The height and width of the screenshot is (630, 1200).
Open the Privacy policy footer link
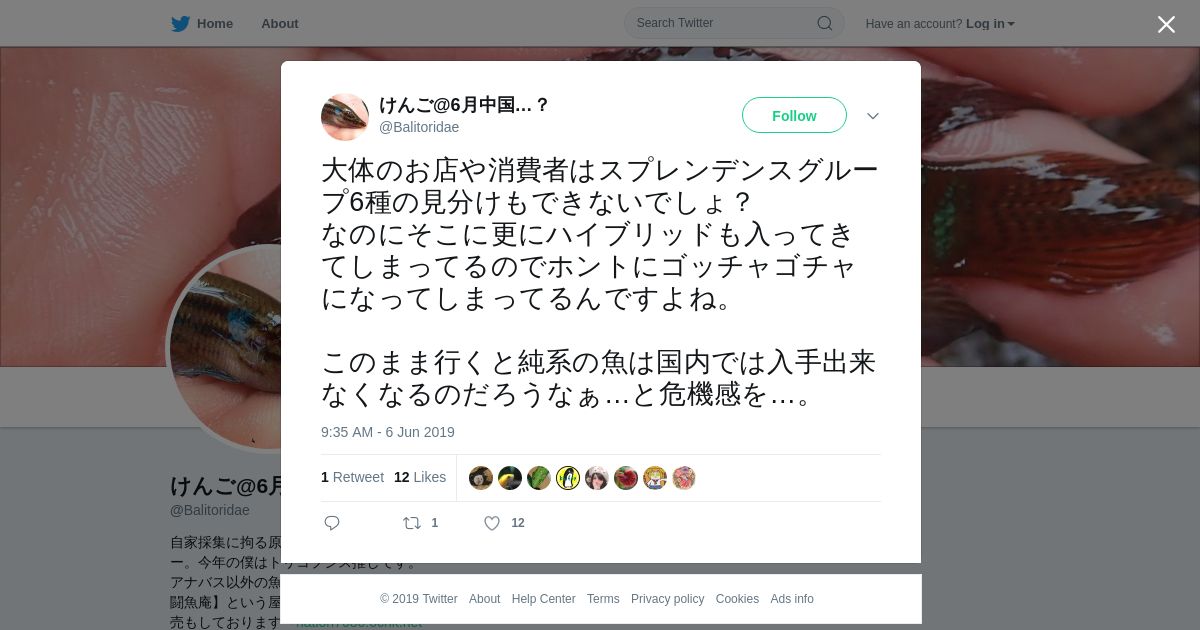[667, 599]
